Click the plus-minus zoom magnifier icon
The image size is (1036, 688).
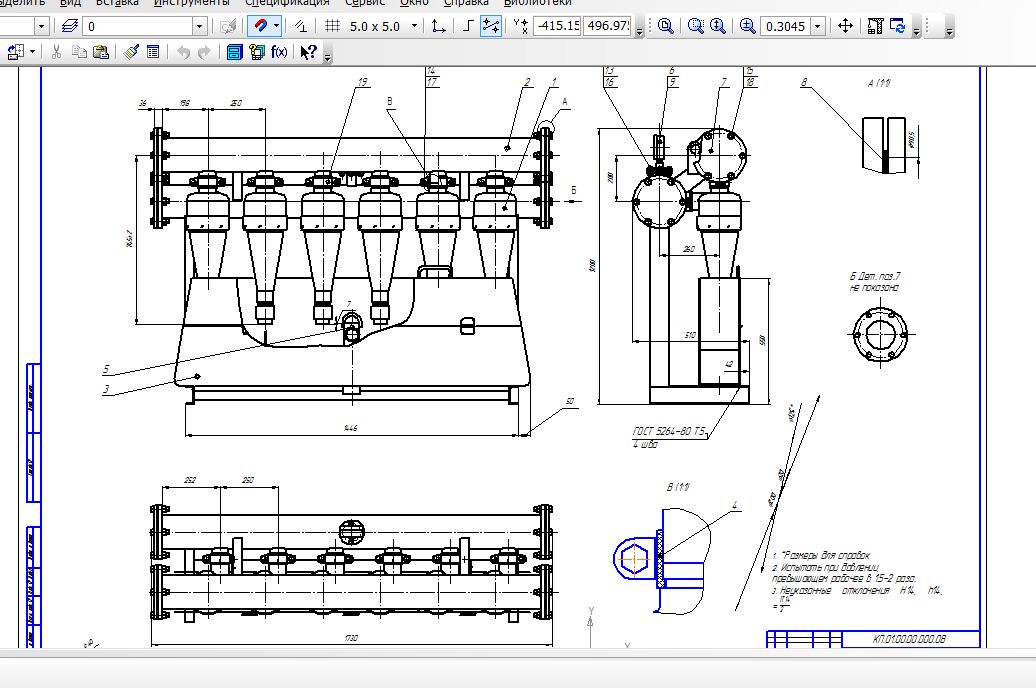pyautogui.click(x=747, y=26)
